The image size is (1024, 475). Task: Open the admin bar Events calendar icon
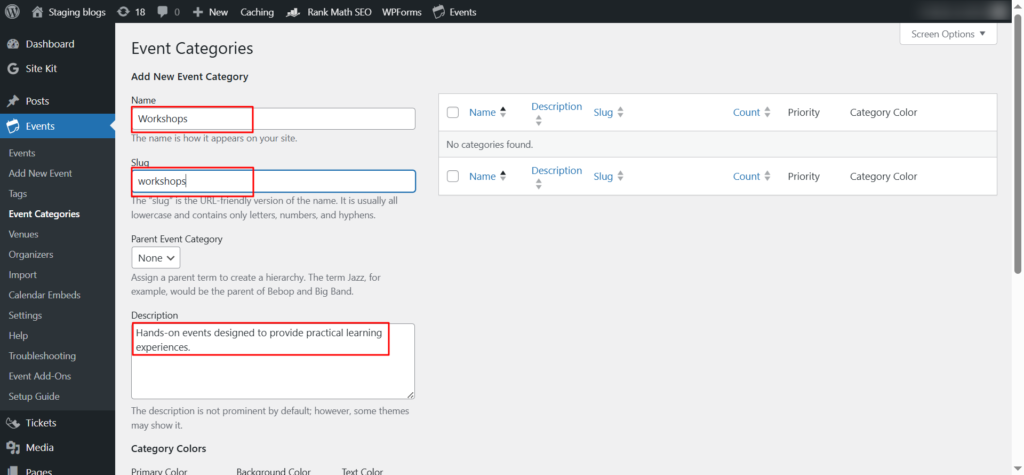click(439, 12)
